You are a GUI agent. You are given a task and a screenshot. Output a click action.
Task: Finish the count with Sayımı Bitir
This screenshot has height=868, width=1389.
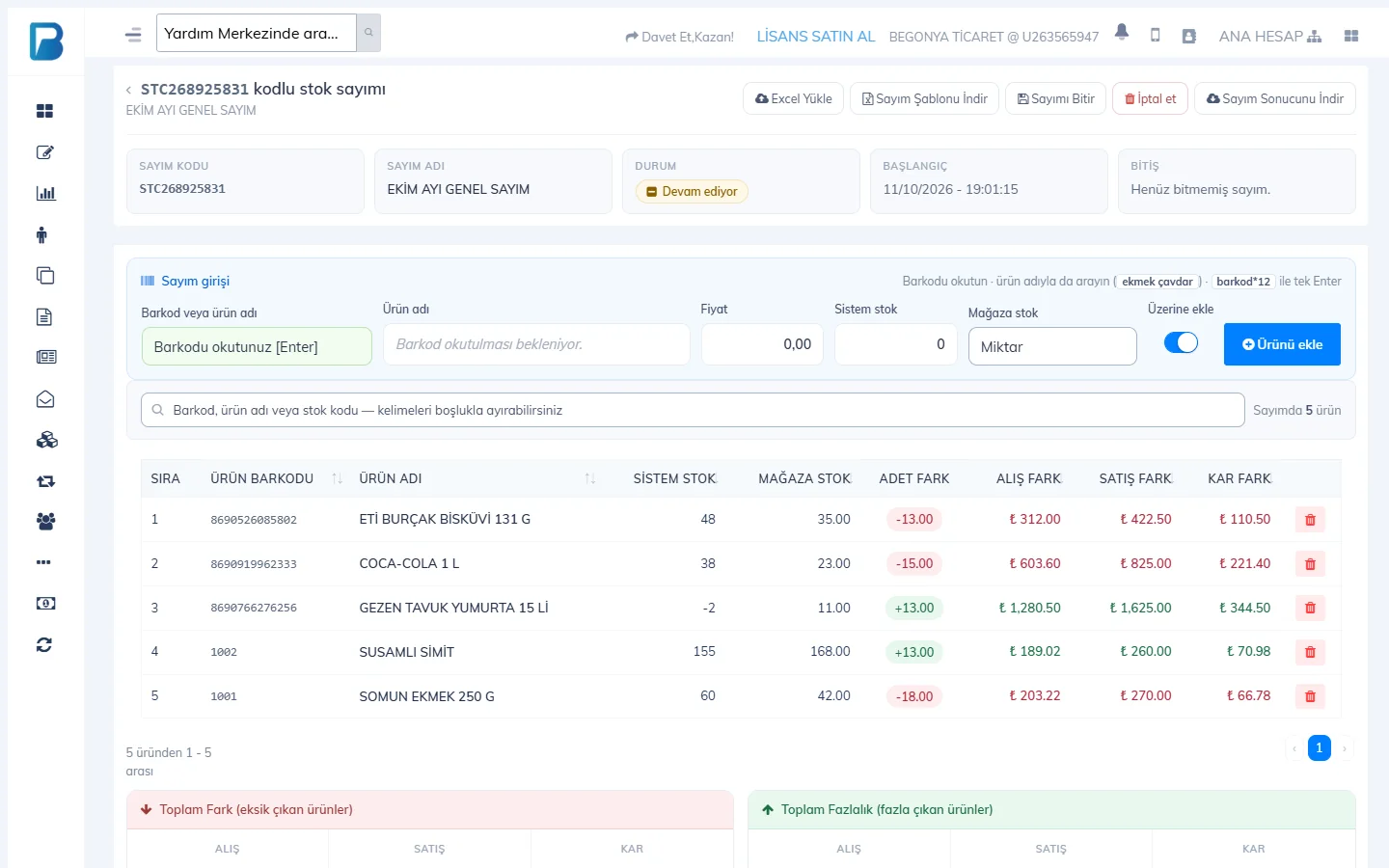click(x=1056, y=98)
